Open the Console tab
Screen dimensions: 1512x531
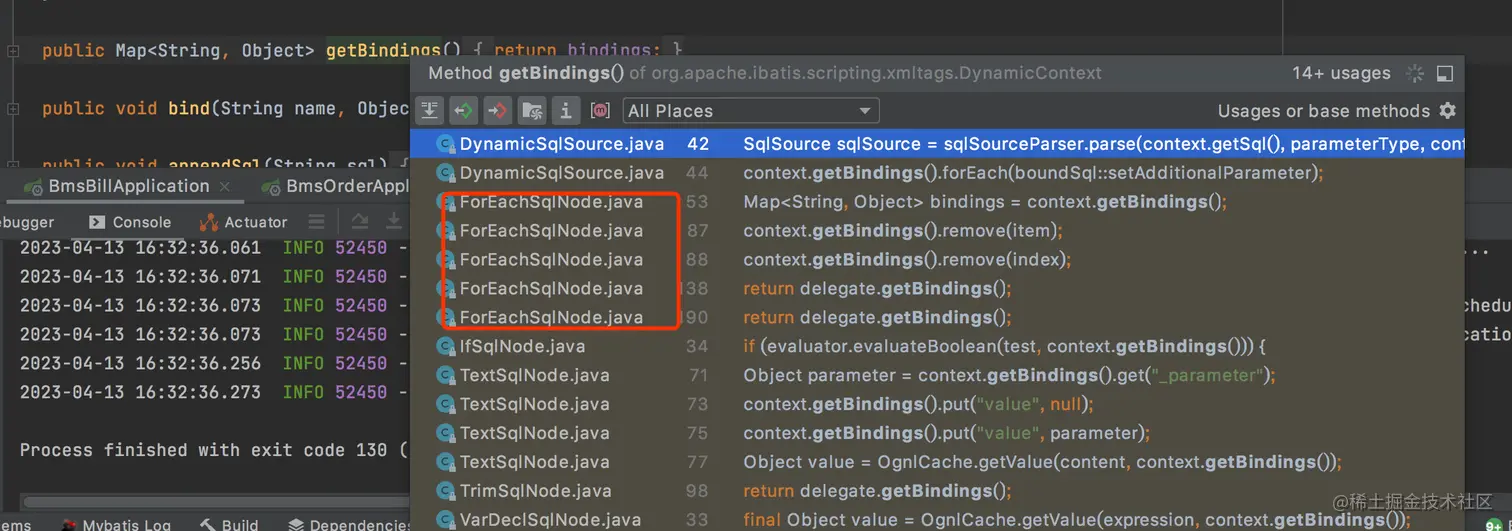click(x=130, y=222)
